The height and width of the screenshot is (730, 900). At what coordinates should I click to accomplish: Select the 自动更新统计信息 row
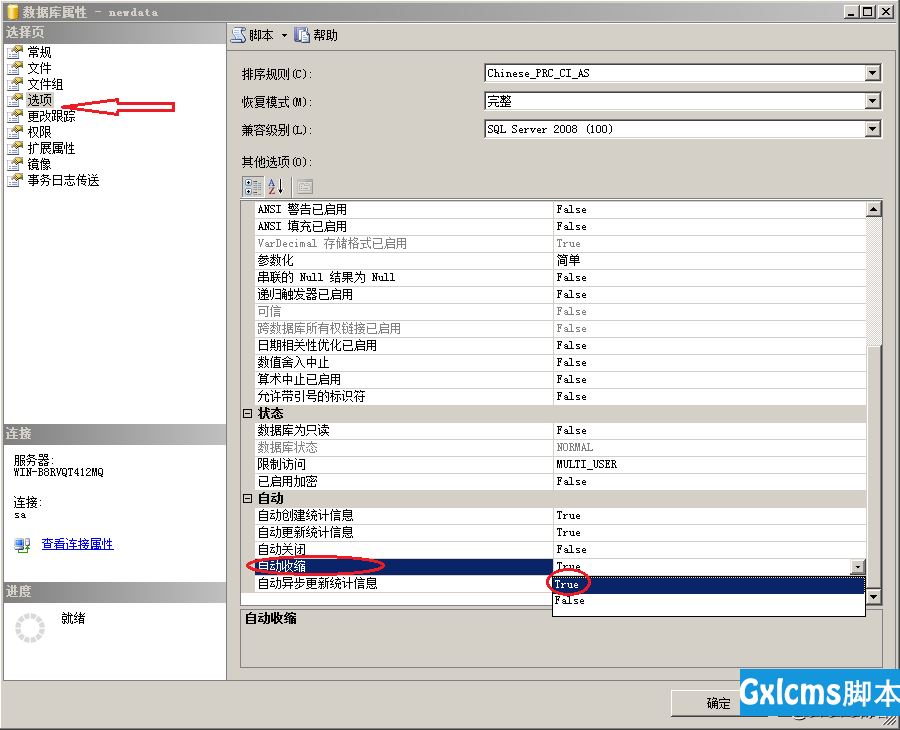coord(560,532)
